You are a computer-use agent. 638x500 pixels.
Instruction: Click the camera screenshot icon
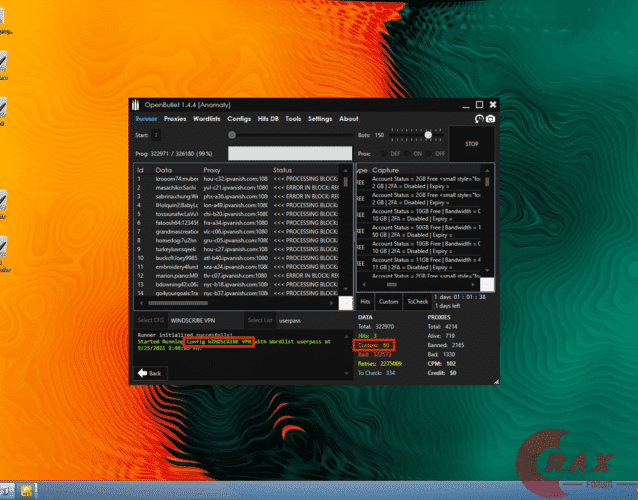(x=490, y=119)
